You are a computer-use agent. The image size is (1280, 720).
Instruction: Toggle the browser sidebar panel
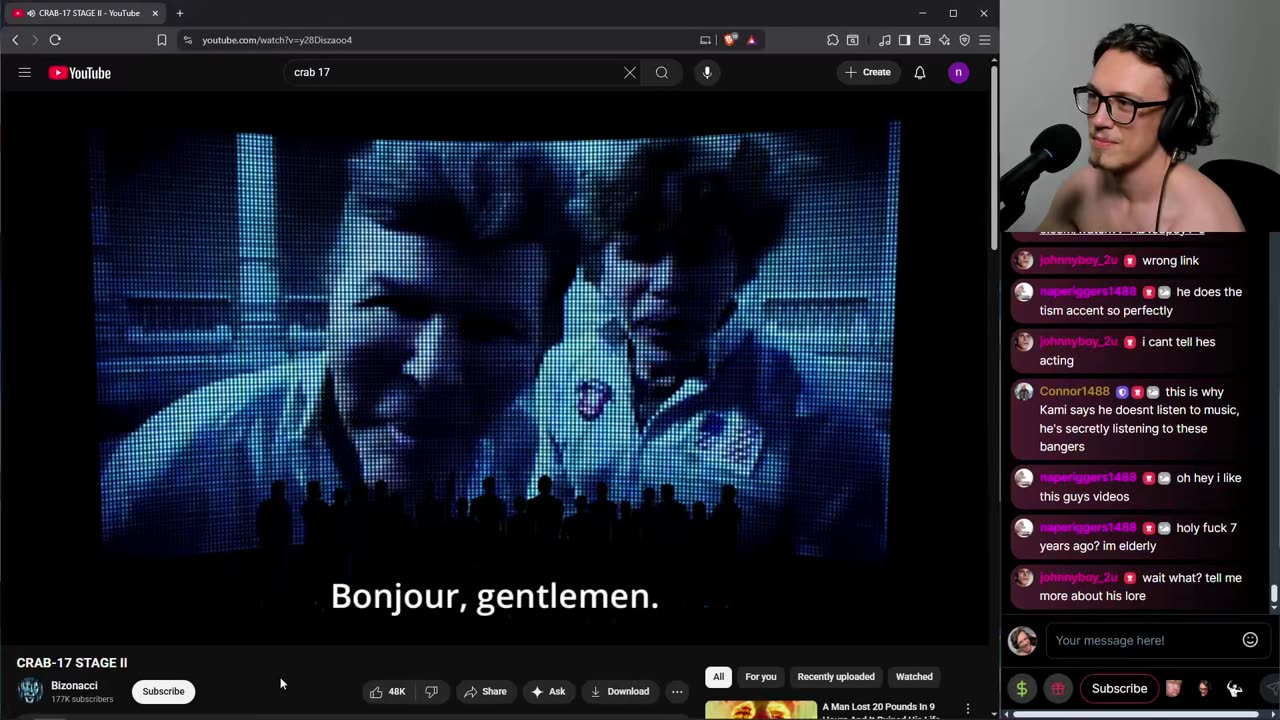(x=904, y=40)
